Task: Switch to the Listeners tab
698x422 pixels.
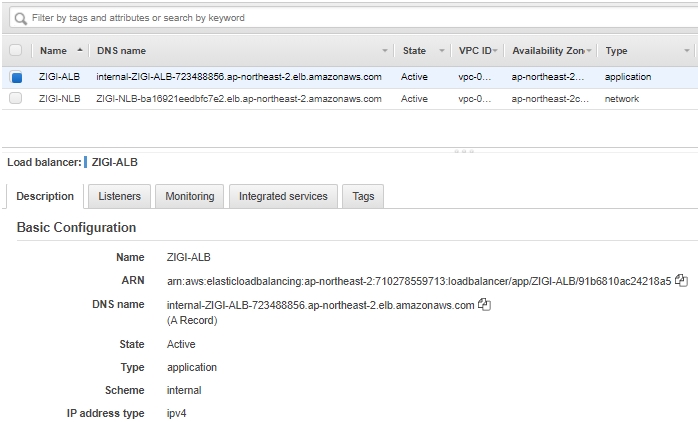Action: coord(119,196)
